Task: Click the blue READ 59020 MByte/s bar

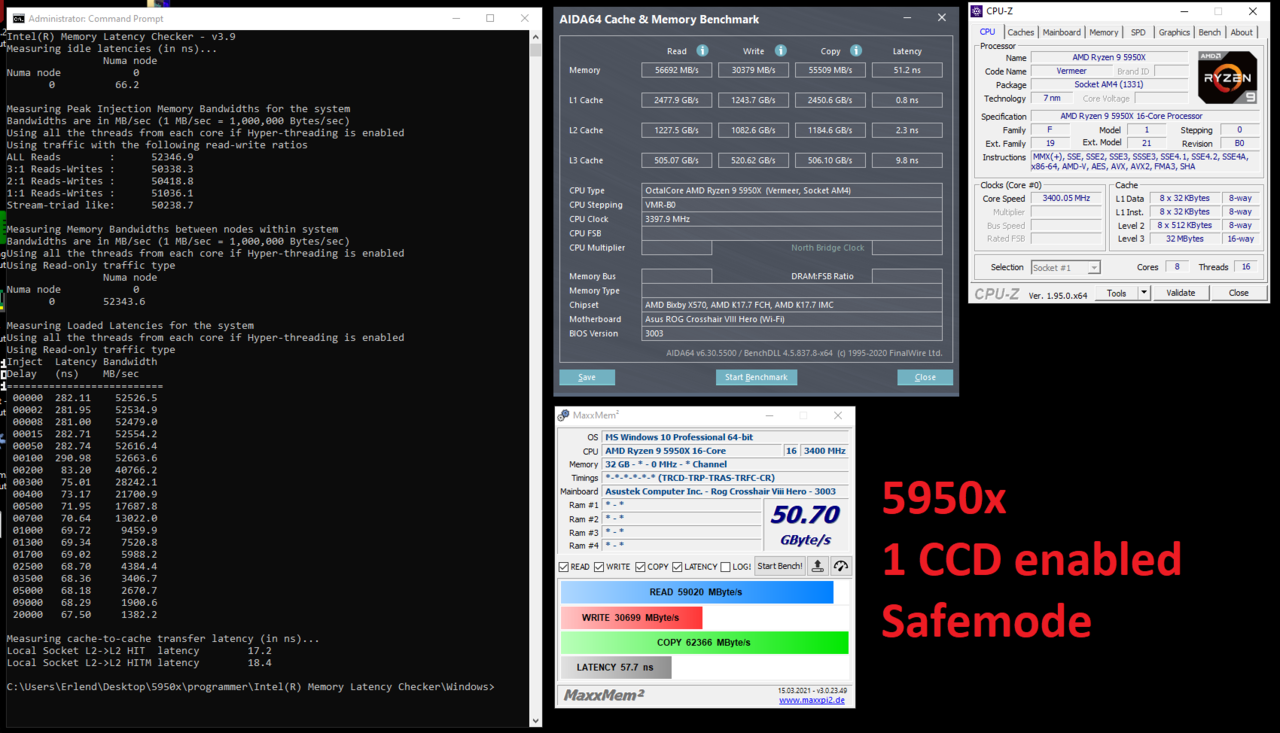Action: click(x=697, y=592)
